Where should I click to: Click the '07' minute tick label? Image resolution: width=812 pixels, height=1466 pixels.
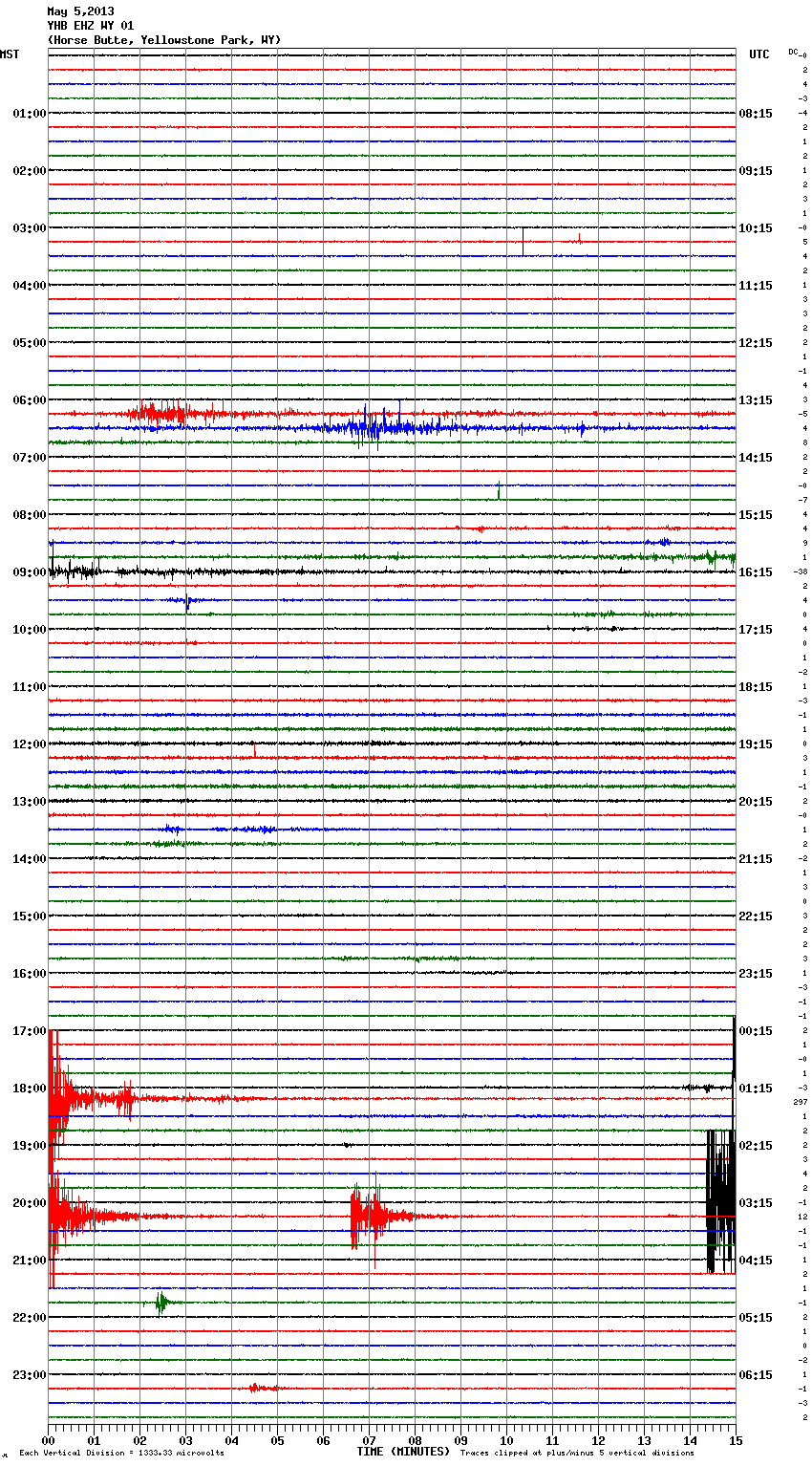[x=369, y=1440]
